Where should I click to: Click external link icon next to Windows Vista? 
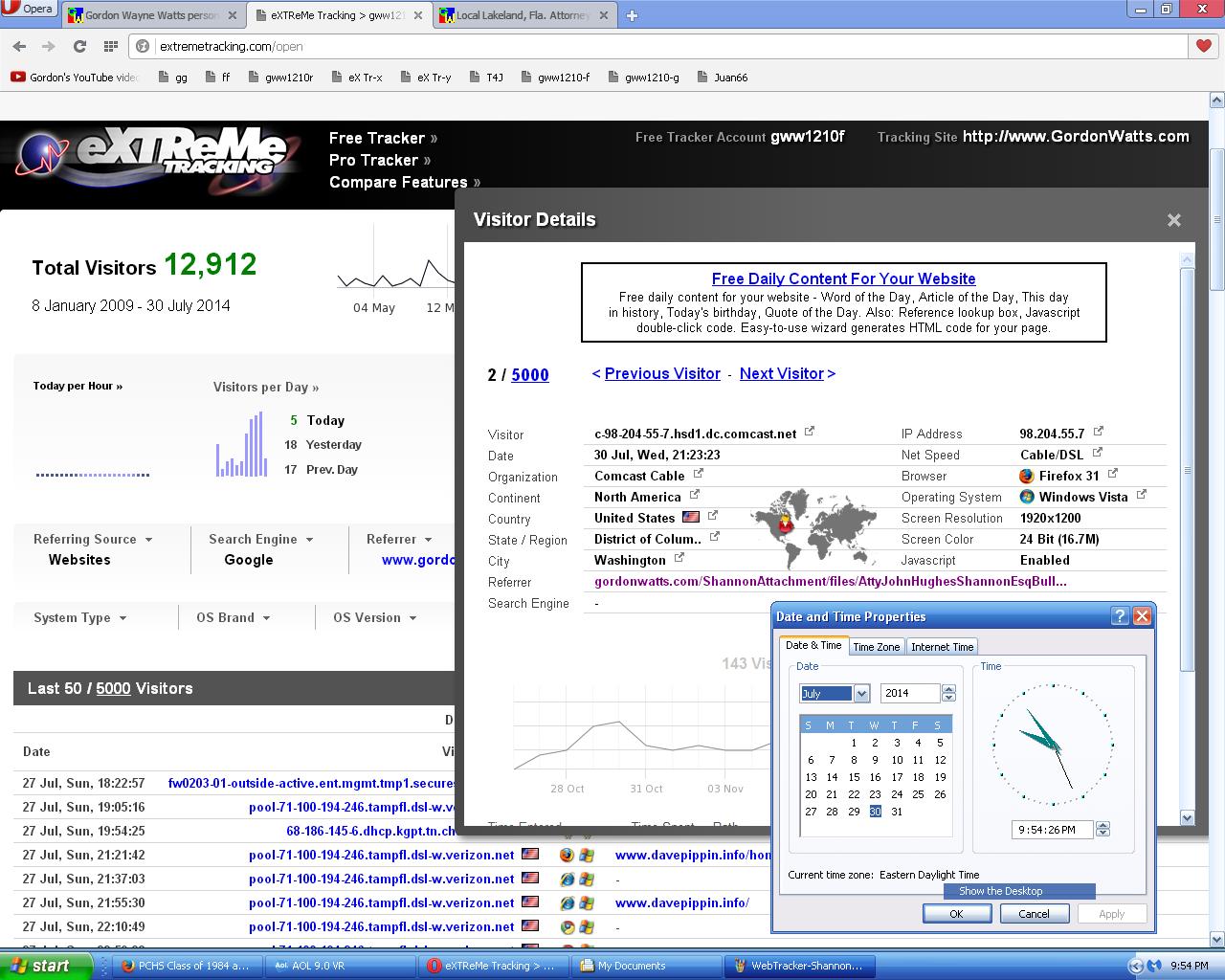(1141, 495)
